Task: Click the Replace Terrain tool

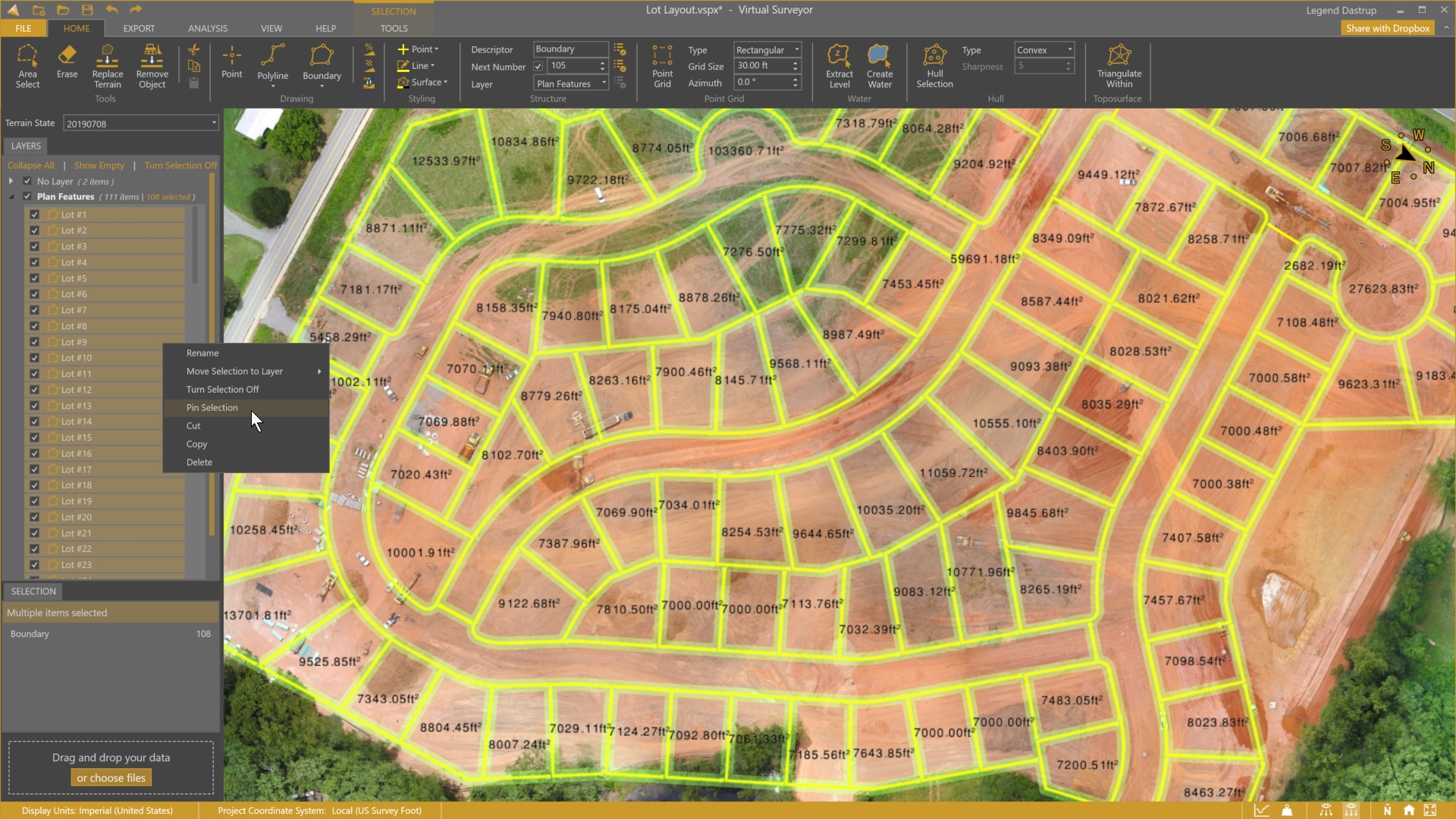Action: pos(107,66)
